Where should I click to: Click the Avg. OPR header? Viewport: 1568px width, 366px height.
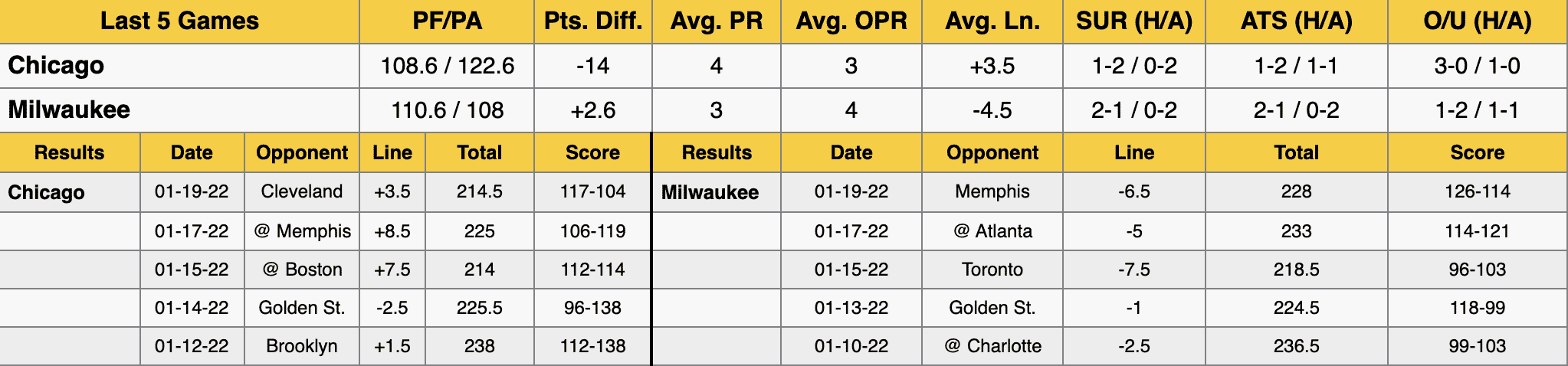coord(851,21)
